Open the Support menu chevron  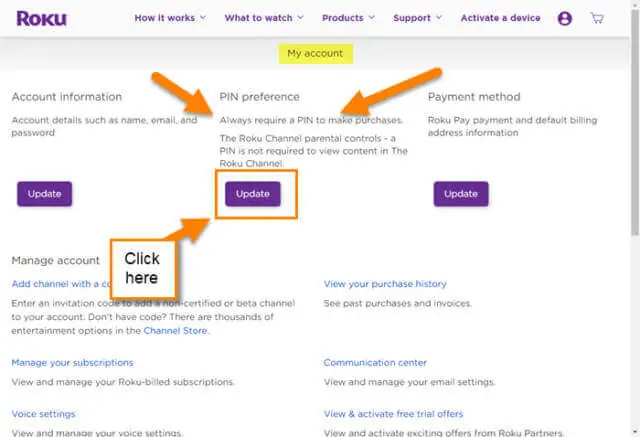pos(439,18)
